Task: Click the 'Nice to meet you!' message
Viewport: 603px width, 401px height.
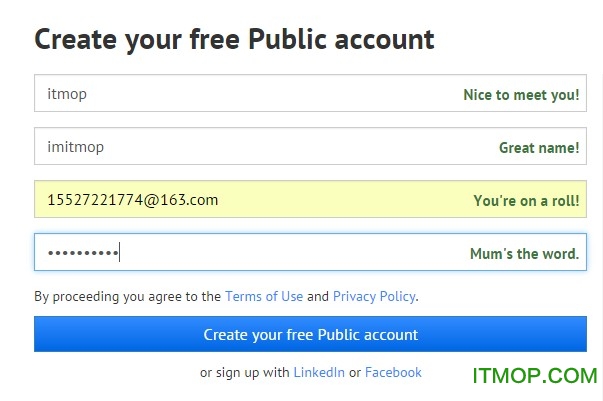Action: pyautogui.click(x=520, y=95)
